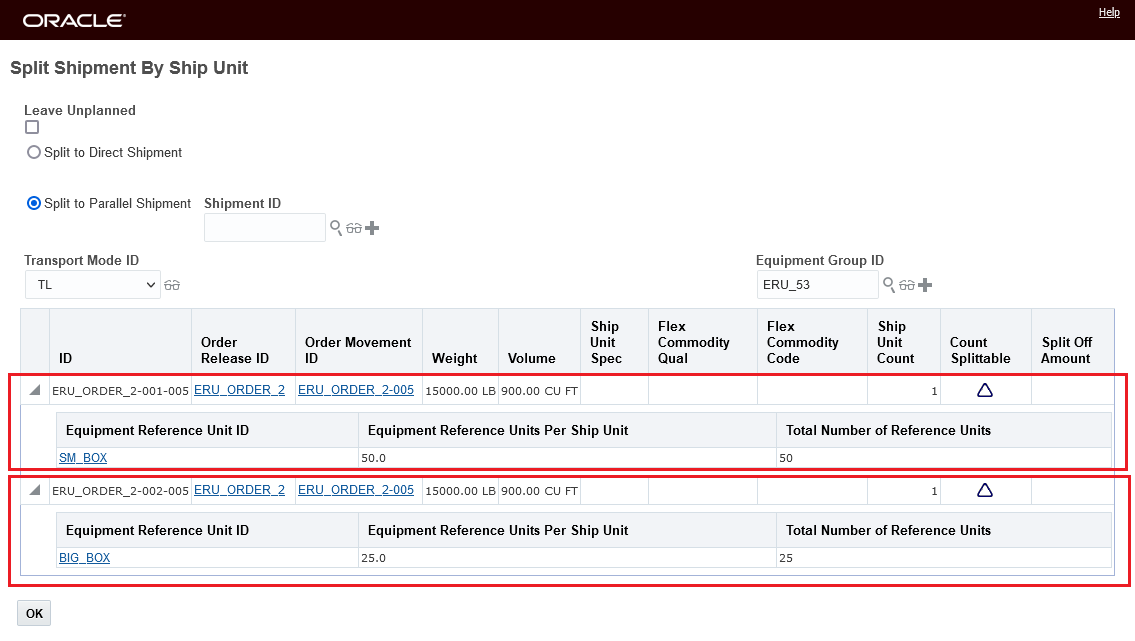Click the glasses icon beside Transport Mode ID

pos(172,285)
